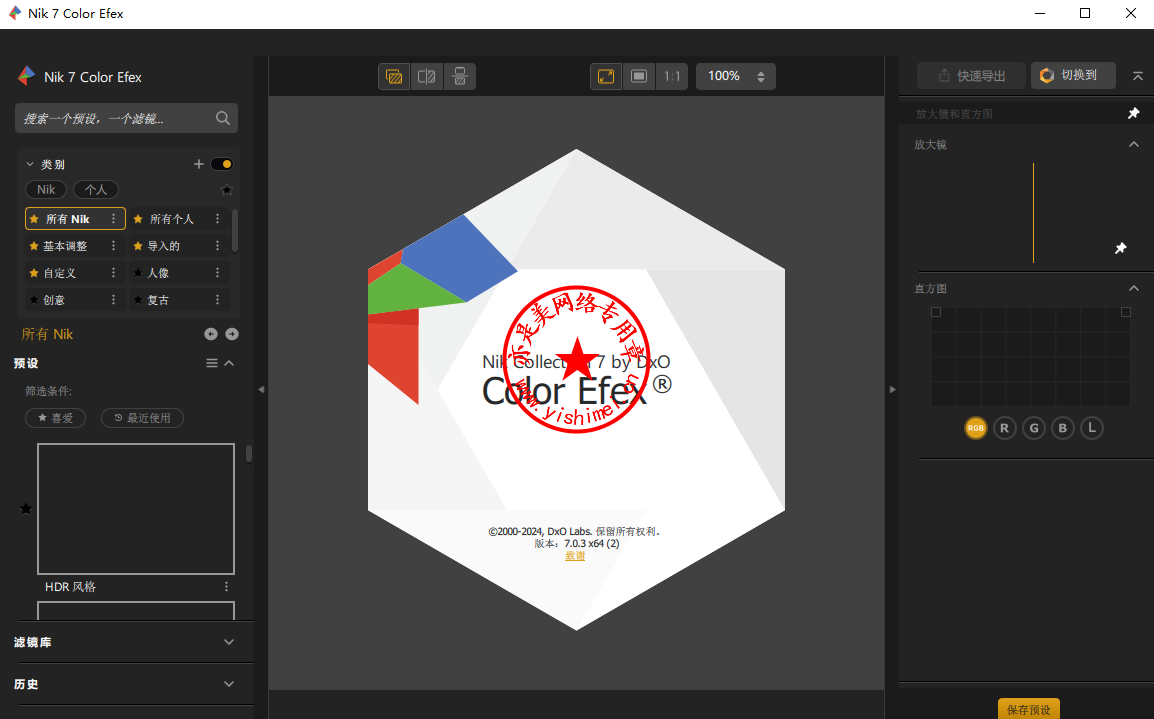Open options menu for 基本调整
This screenshot has width=1154, height=719.
point(113,246)
